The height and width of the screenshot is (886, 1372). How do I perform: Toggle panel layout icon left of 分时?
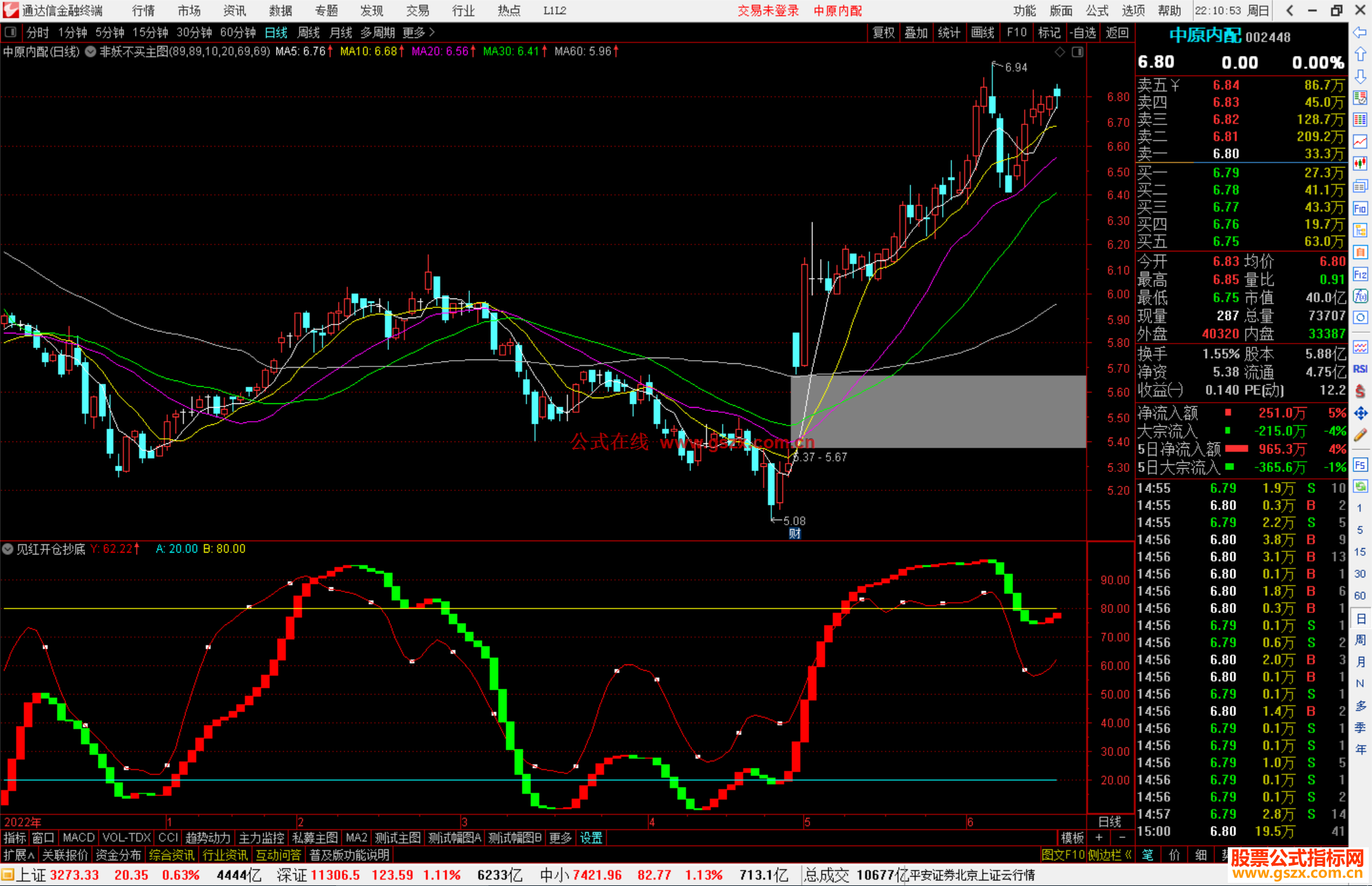tap(10, 32)
